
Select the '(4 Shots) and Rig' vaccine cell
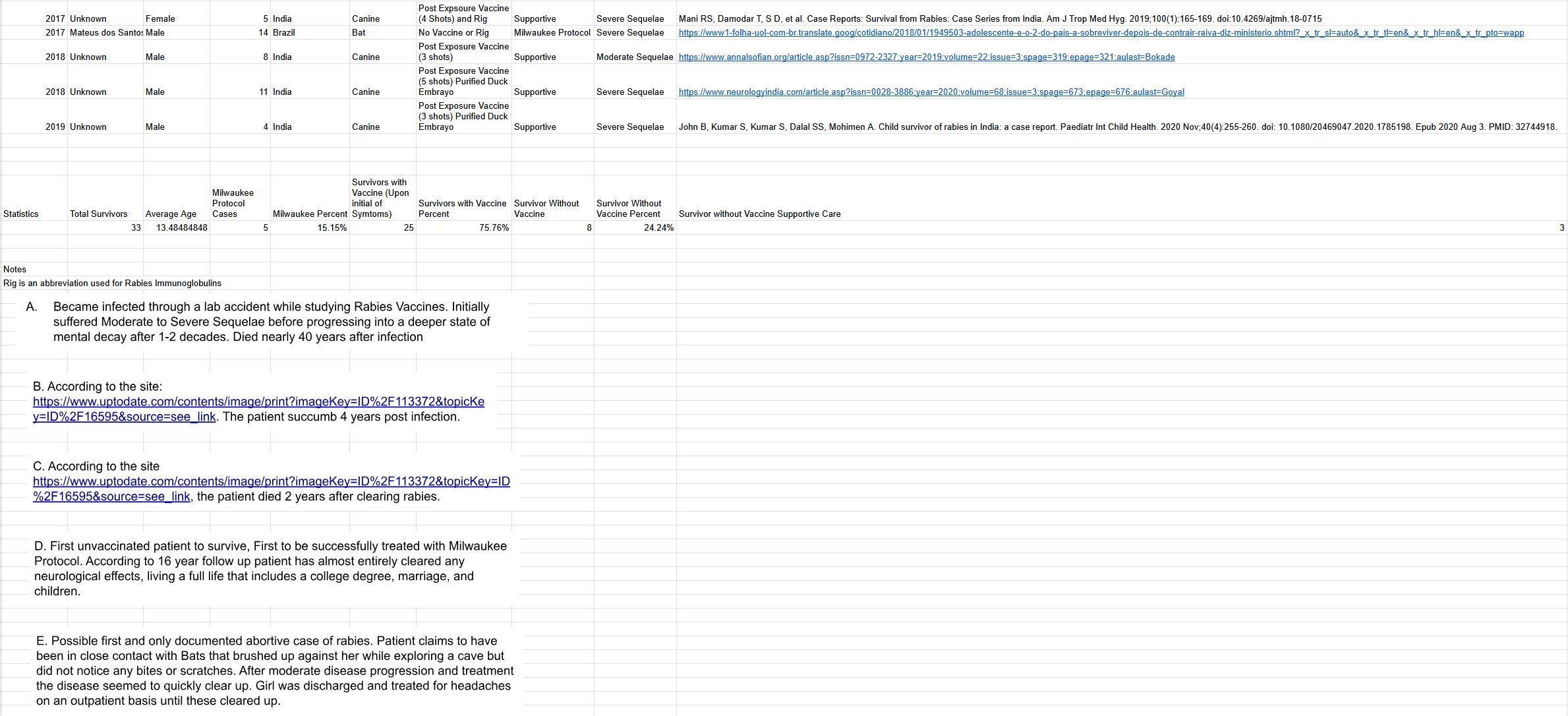click(x=463, y=13)
